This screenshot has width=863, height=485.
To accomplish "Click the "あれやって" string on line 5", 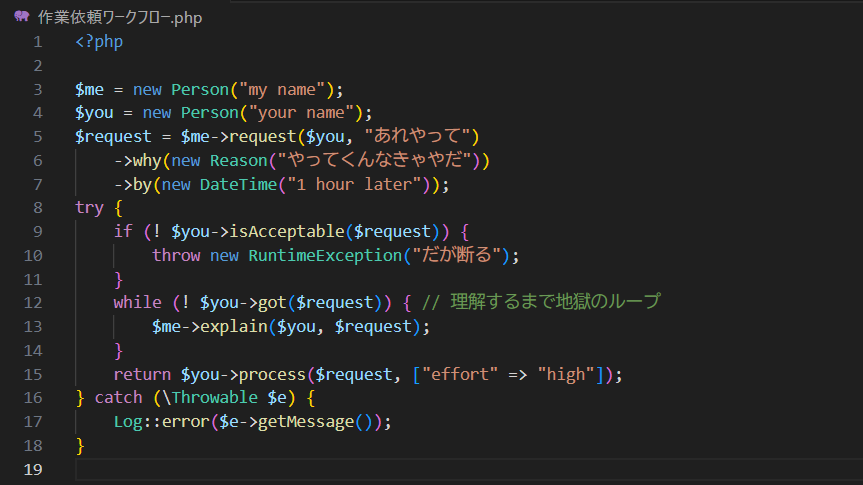I will click(422, 136).
